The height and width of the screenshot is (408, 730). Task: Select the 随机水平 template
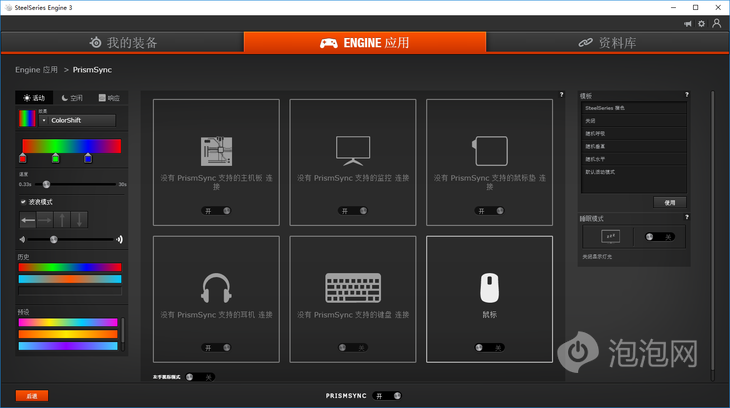[x=634, y=159]
